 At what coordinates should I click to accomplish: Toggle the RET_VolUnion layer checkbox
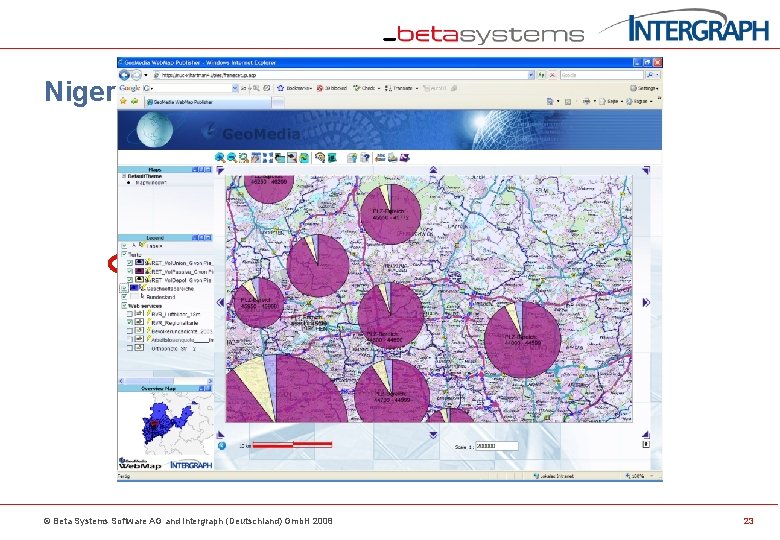130,263
